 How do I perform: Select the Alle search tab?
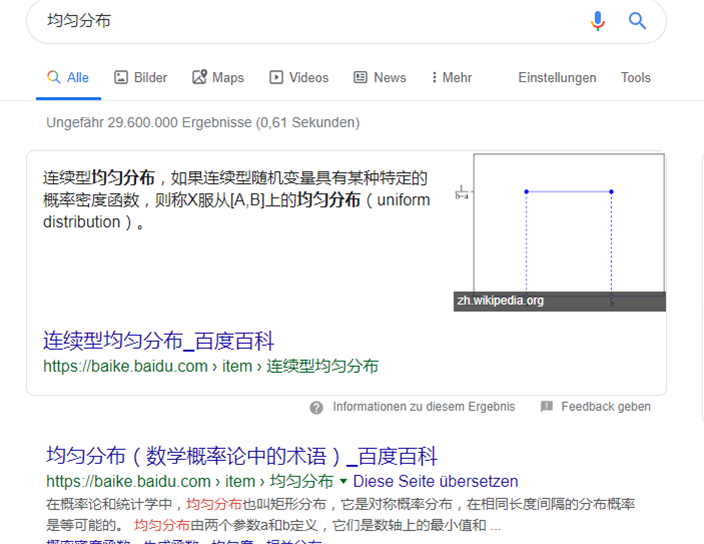coord(68,78)
